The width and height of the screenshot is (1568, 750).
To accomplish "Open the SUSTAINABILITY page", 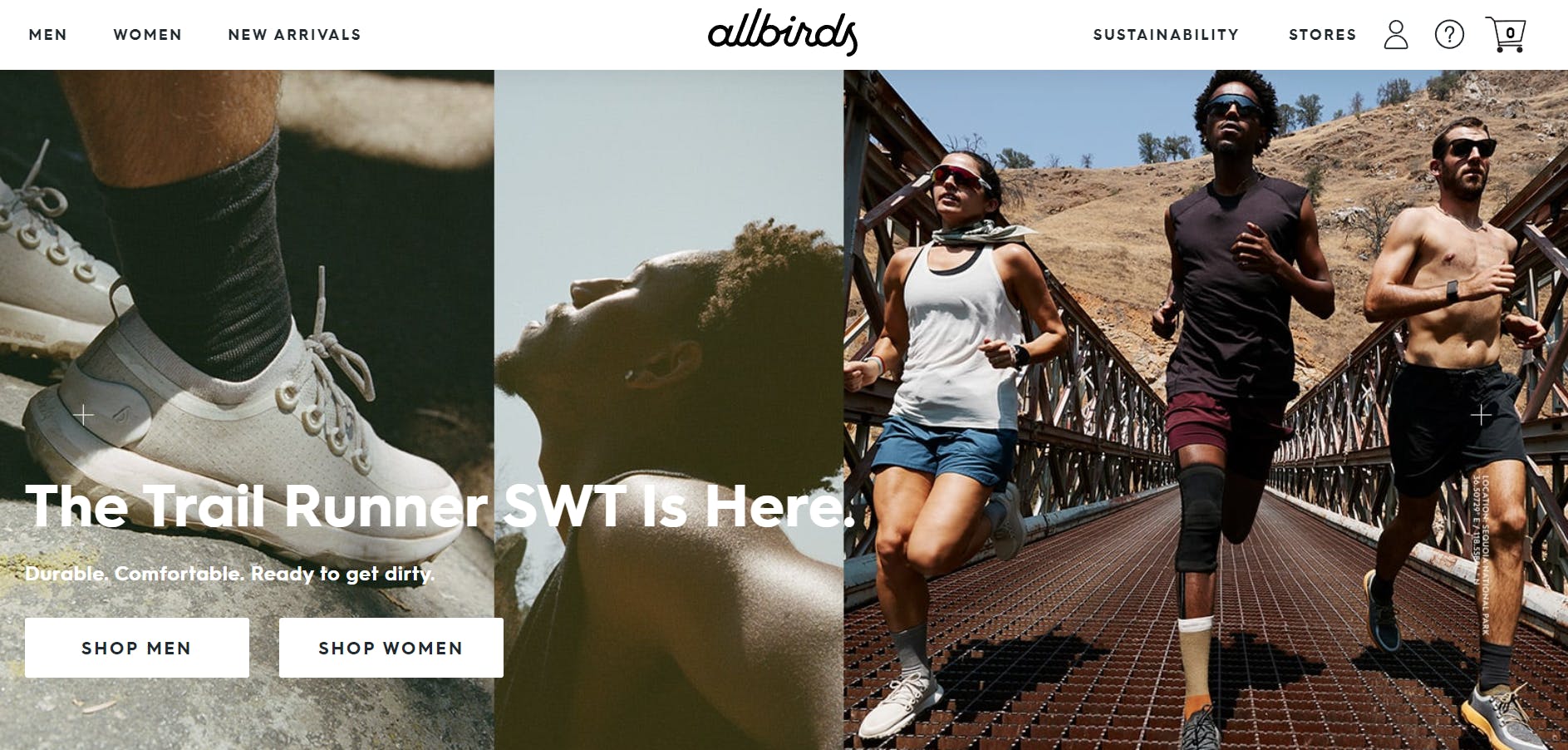I will (1166, 35).
